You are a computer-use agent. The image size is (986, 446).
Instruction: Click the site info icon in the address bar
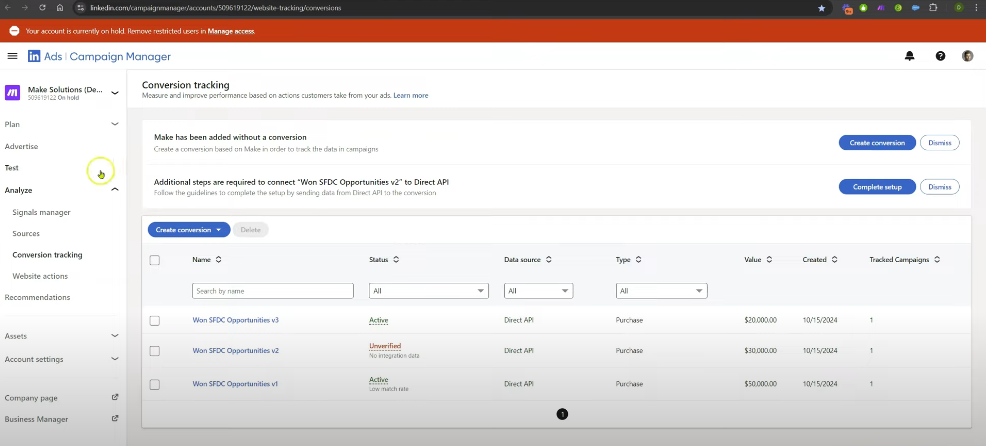coord(79,8)
